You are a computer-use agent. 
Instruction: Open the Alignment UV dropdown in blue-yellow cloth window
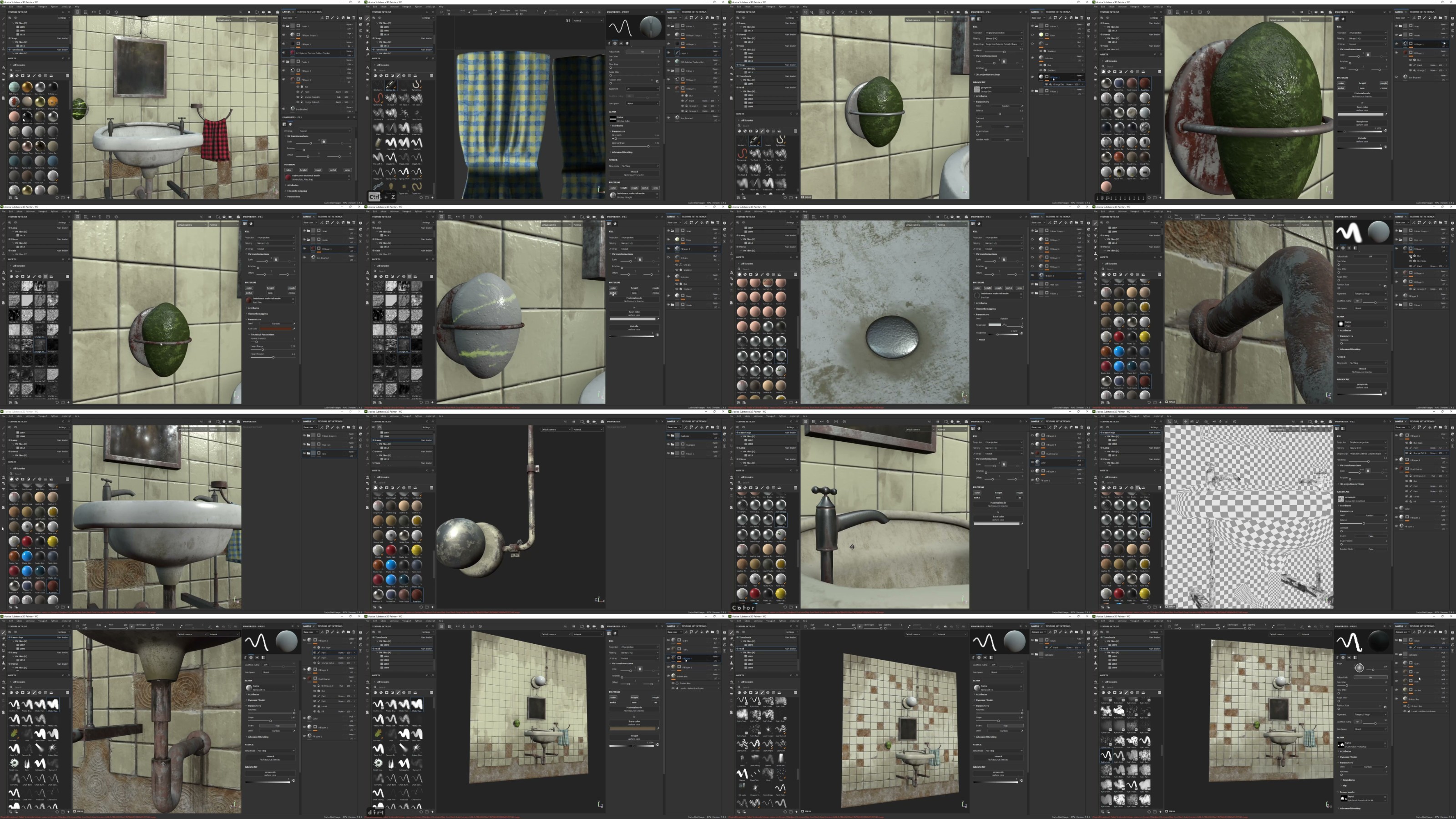tap(642, 89)
